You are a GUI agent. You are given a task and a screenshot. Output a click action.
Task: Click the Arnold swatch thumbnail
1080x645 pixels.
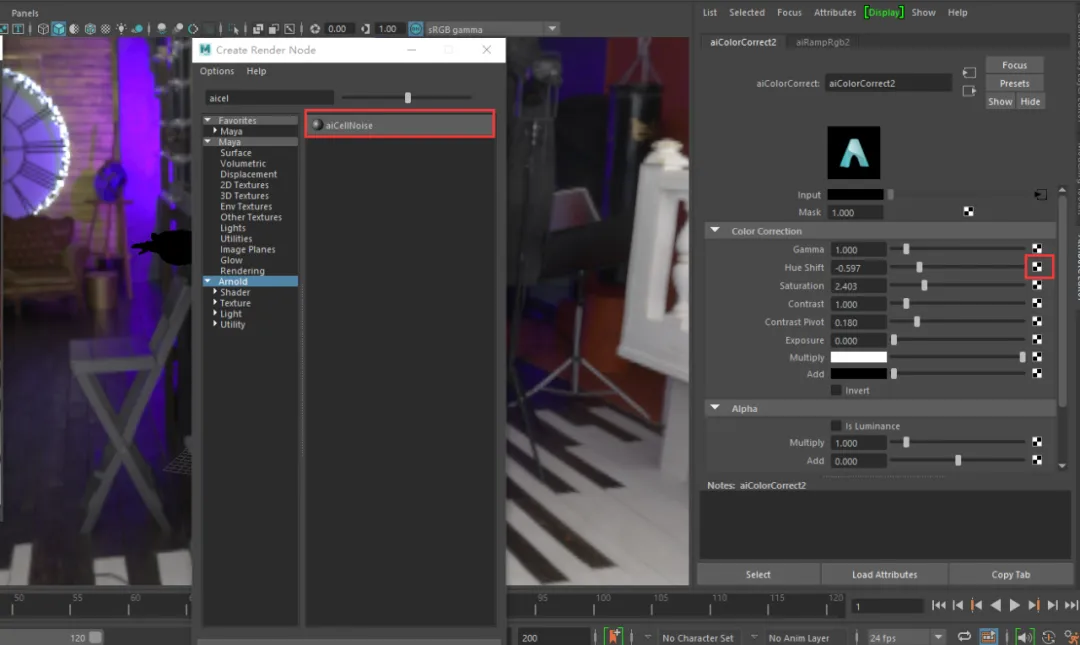click(x=853, y=152)
